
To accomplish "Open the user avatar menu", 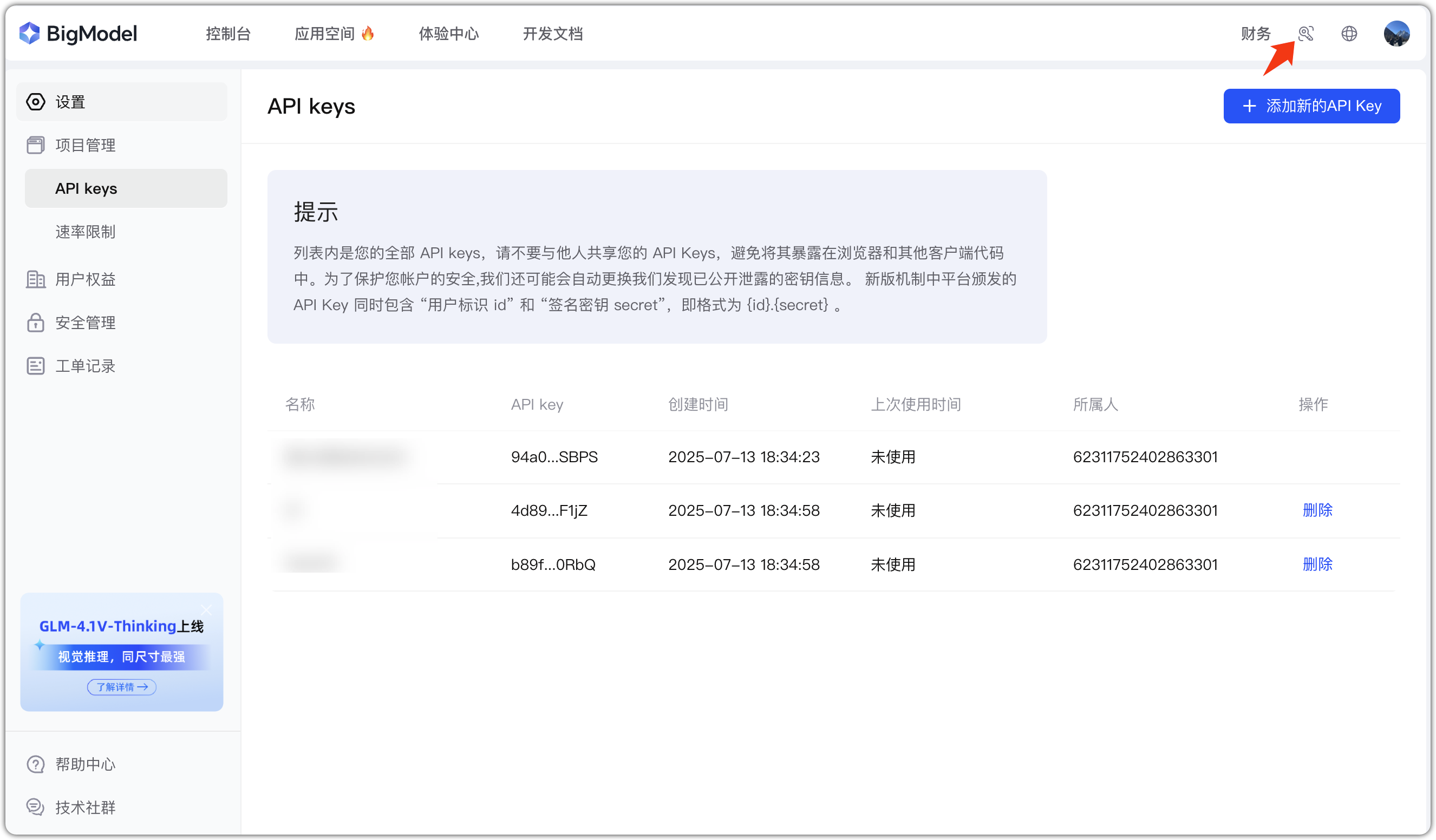I will click(x=1396, y=34).
